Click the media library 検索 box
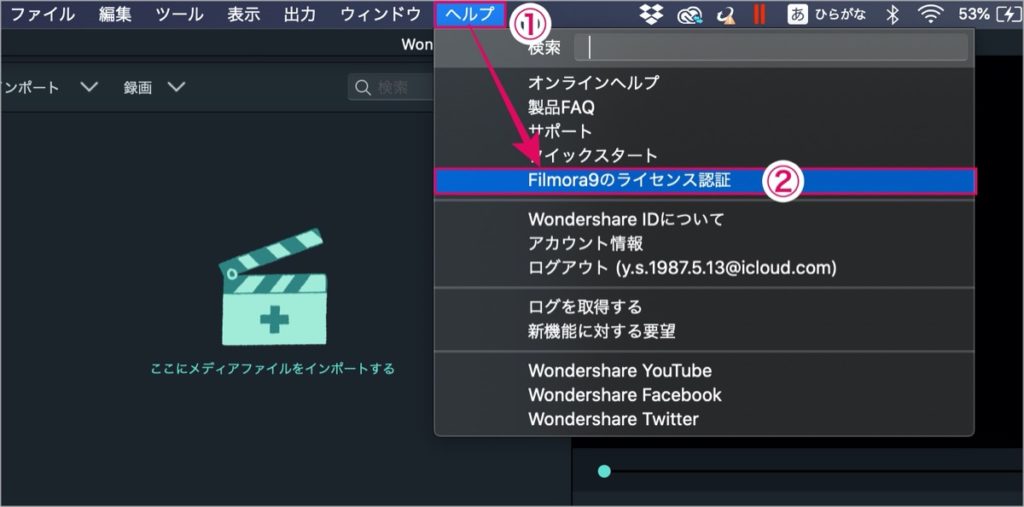Image resolution: width=1024 pixels, height=507 pixels. [392, 87]
